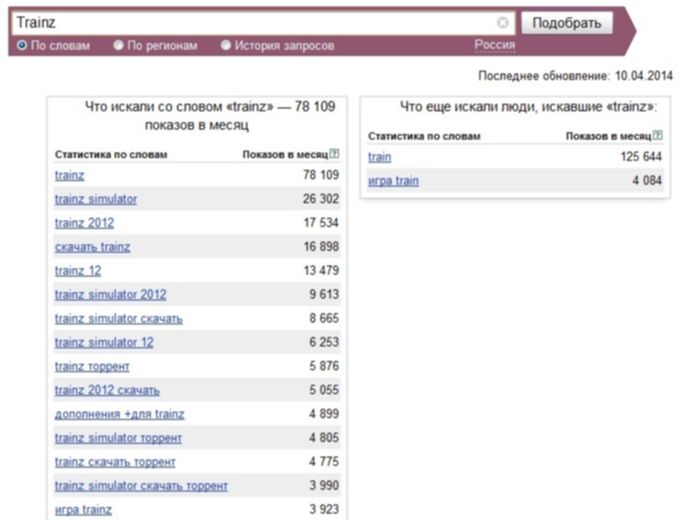Click the value '4 775' in the table
688x520 pixels.
[x=324, y=462]
